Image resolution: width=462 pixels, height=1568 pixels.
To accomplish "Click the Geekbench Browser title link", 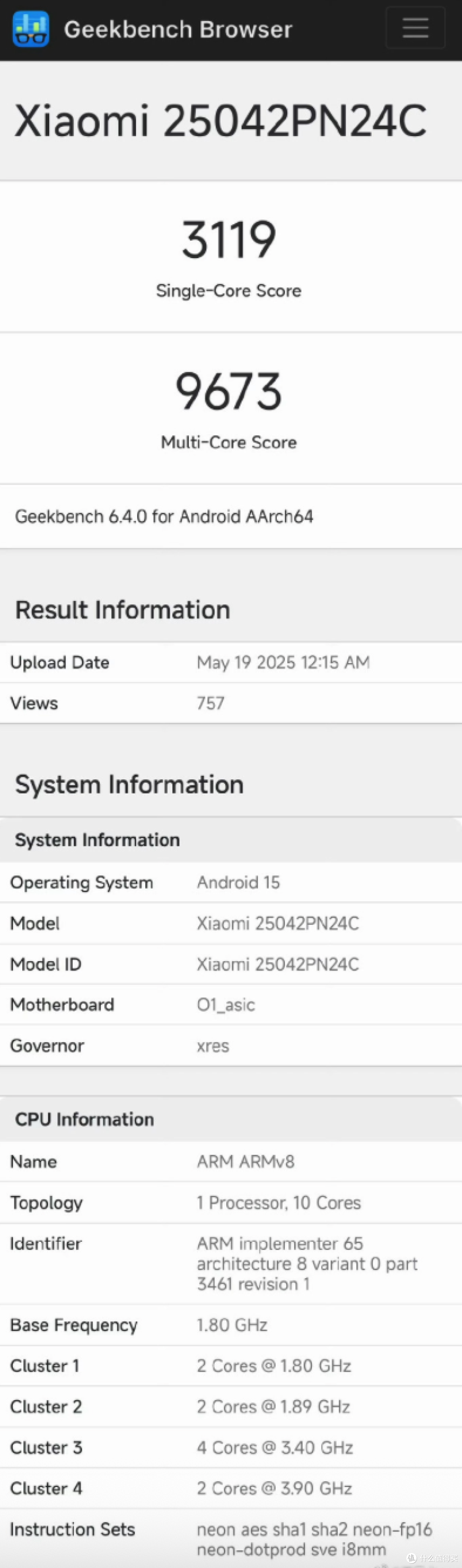I will pos(178,29).
